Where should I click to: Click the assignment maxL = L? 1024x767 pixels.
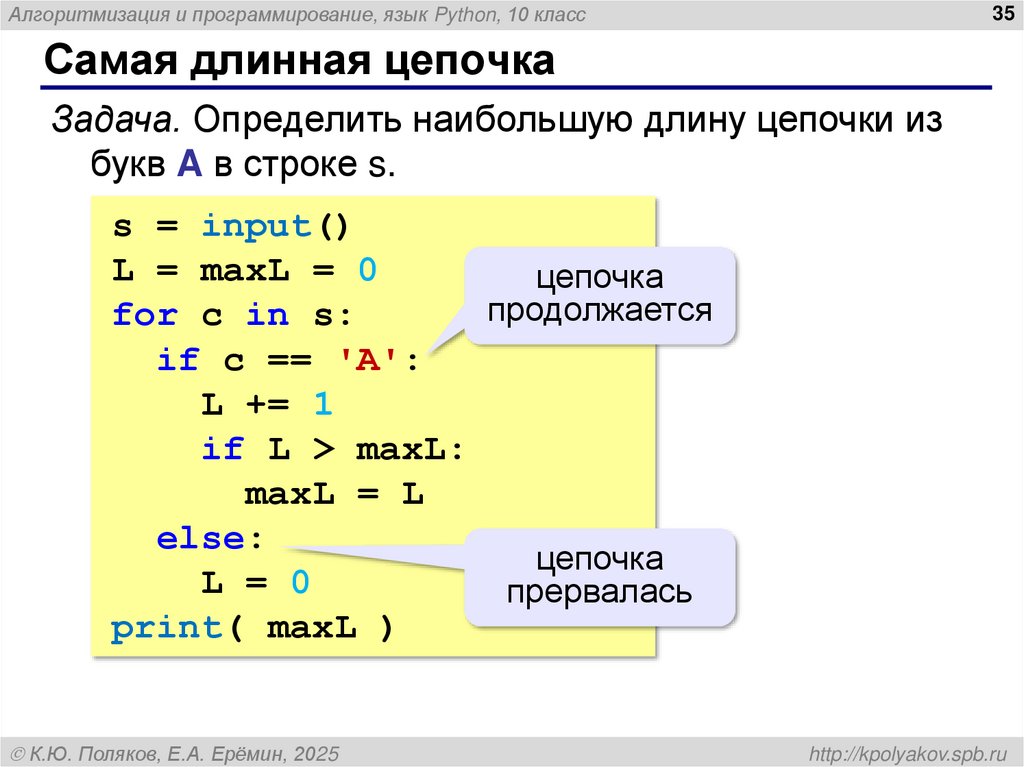pos(334,492)
